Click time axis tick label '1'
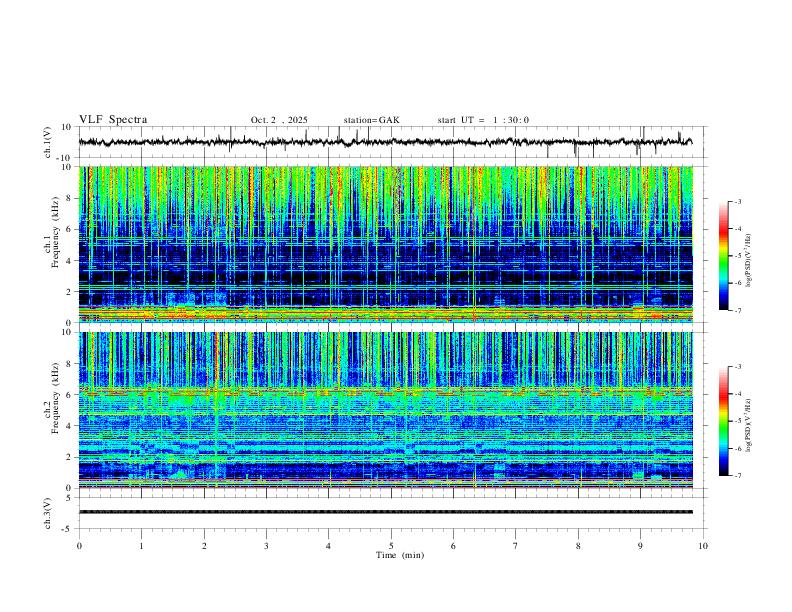This screenshot has height=612, width=792. click(141, 546)
